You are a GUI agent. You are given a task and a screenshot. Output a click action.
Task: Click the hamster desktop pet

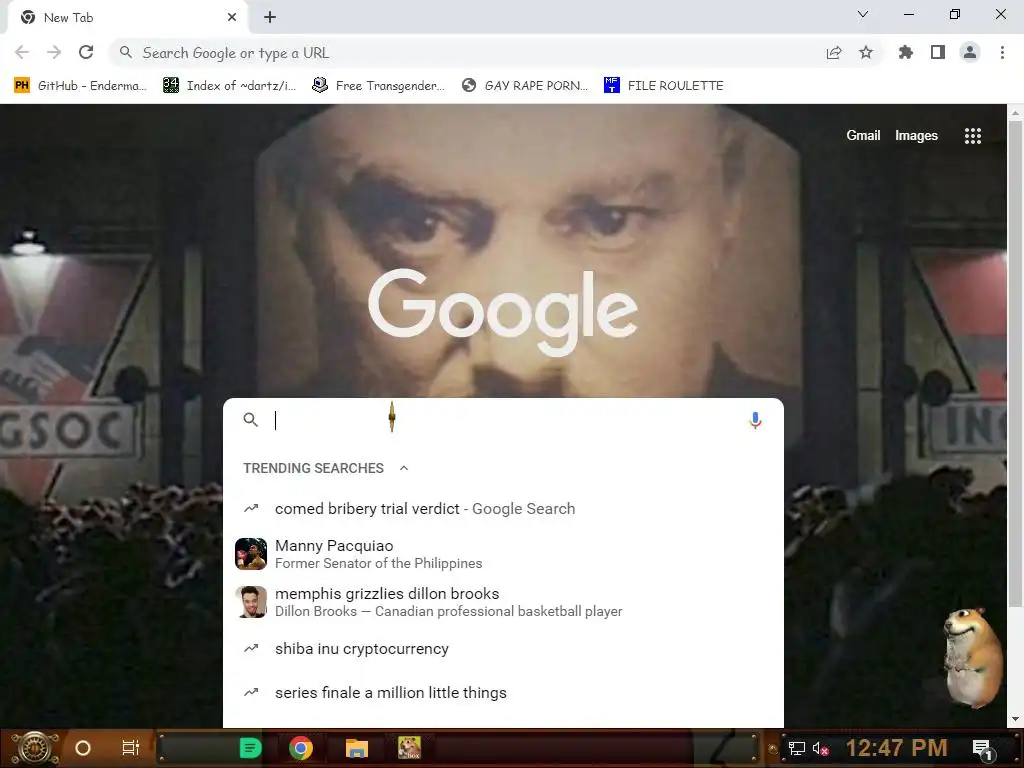(x=972, y=656)
